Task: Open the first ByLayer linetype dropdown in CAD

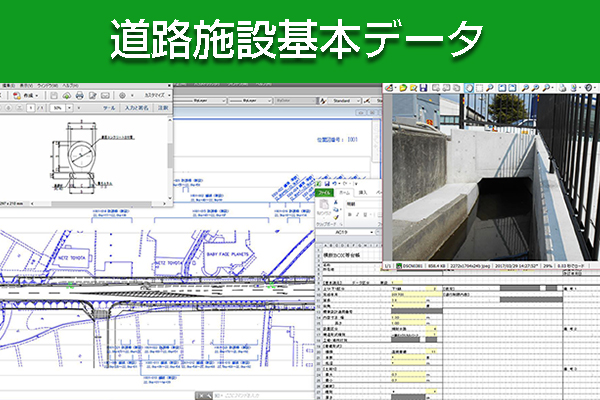Action: pyautogui.click(x=202, y=101)
